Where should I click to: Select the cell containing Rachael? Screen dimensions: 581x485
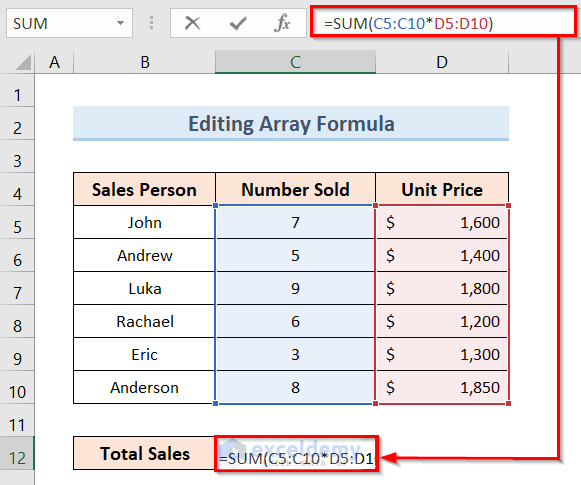tap(145, 321)
